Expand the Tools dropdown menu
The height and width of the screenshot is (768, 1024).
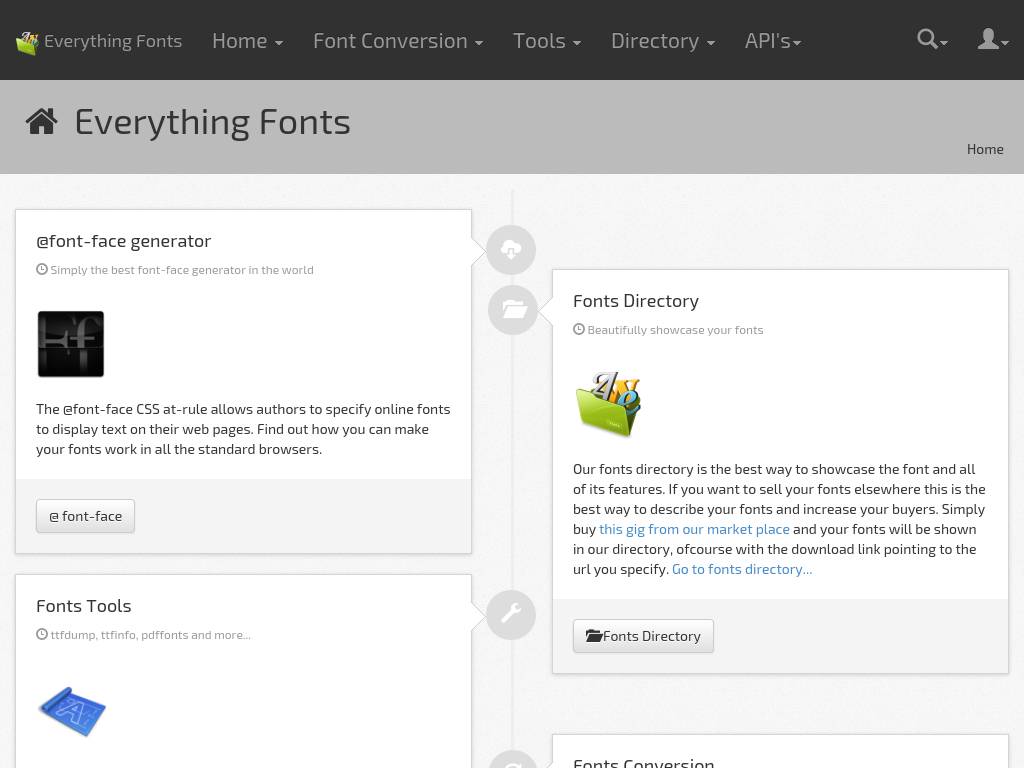tap(546, 41)
